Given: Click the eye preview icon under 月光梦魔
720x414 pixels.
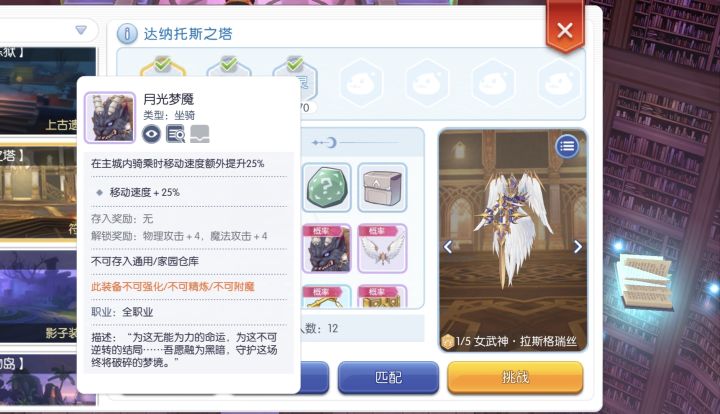Looking at the screenshot, I should tap(152, 134).
